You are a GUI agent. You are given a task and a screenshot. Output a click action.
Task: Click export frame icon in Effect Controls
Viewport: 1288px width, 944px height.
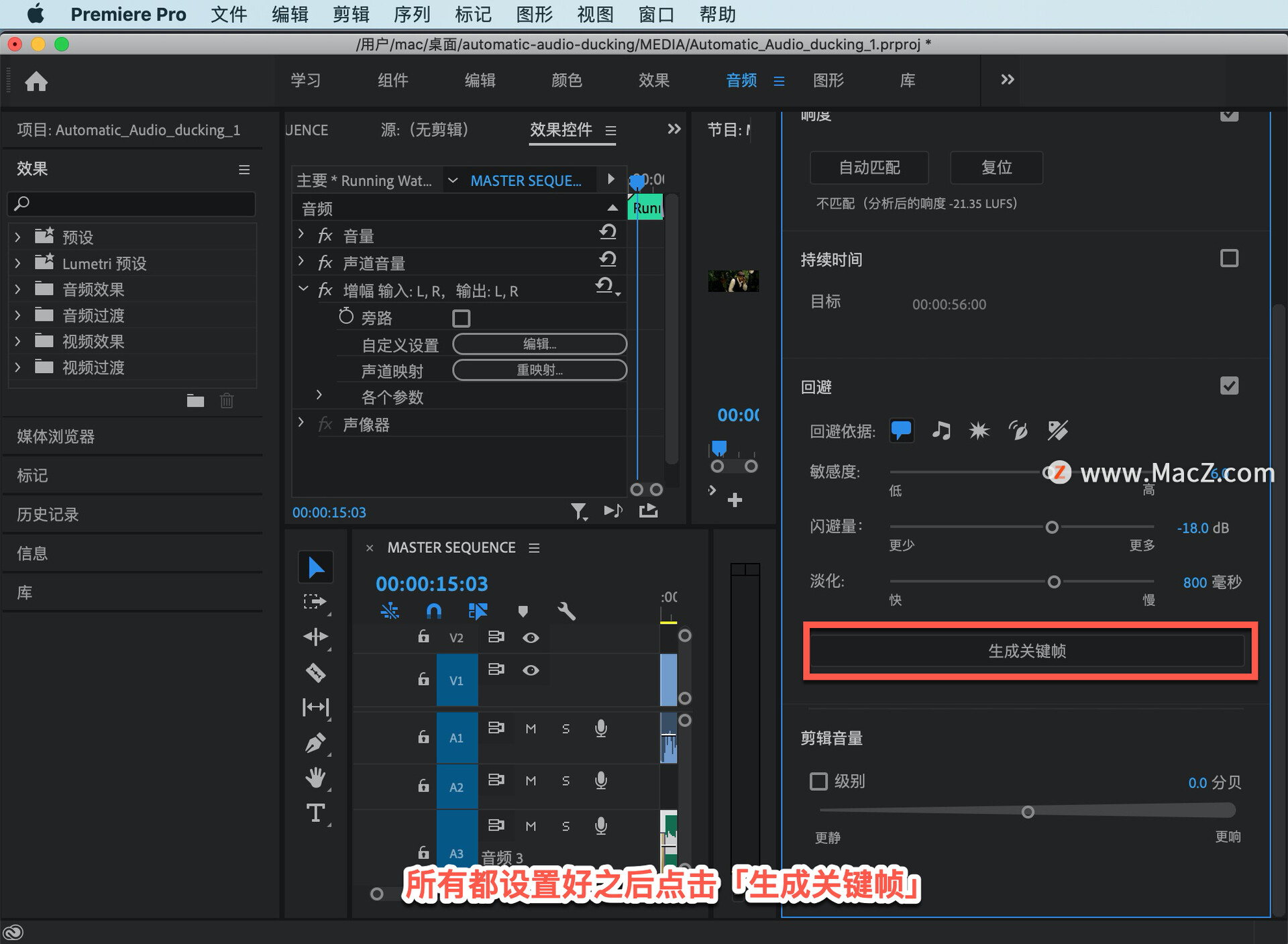(648, 511)
